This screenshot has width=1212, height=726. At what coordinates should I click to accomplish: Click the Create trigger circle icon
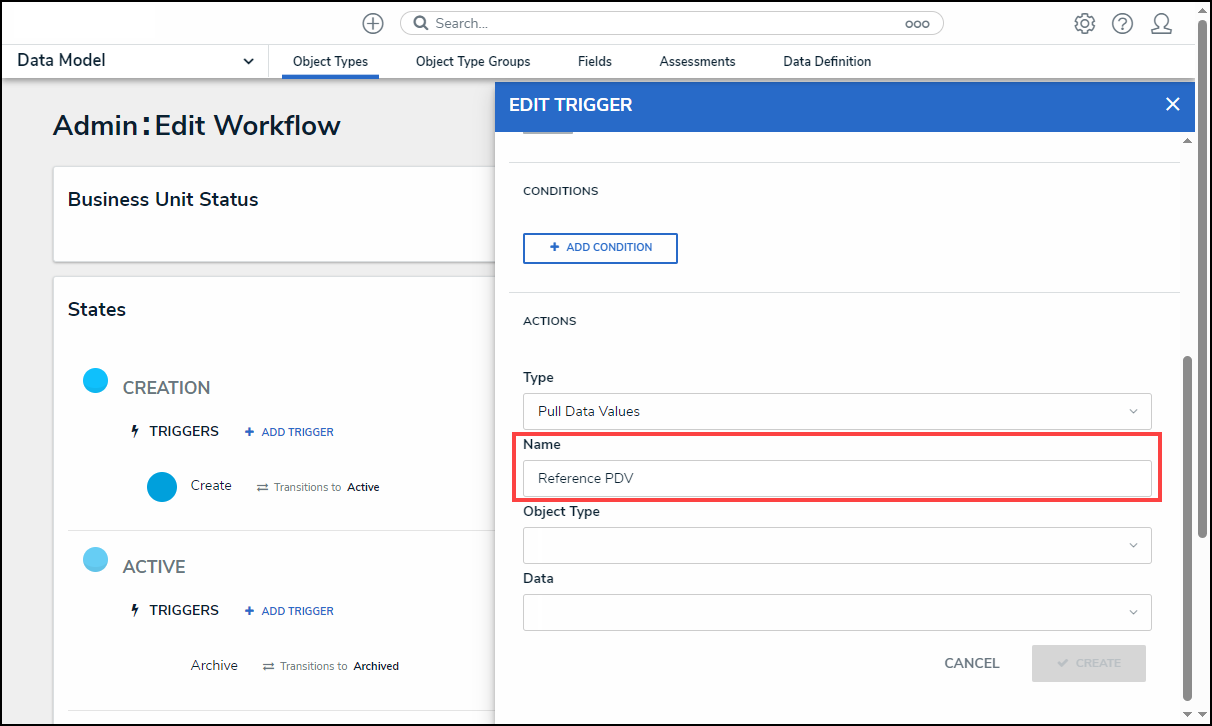pyautogui.click(x=162, y=487)
